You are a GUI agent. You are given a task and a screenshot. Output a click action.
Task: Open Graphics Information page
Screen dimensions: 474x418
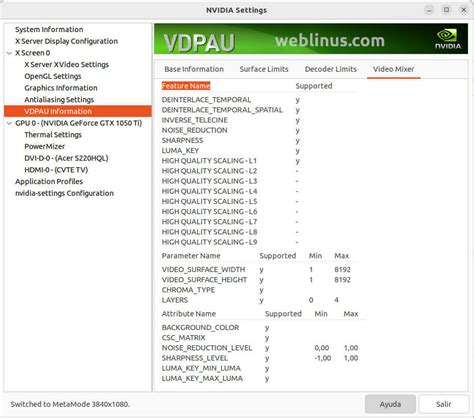(x=61, y=88)
